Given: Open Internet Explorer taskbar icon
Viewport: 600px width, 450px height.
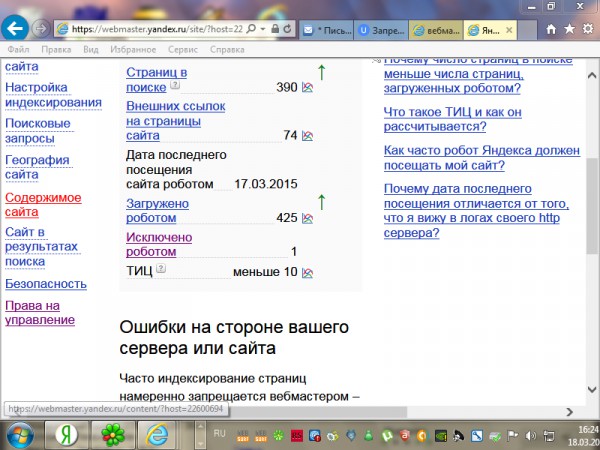Looking at the screenshot, I should tap(159, 435).
